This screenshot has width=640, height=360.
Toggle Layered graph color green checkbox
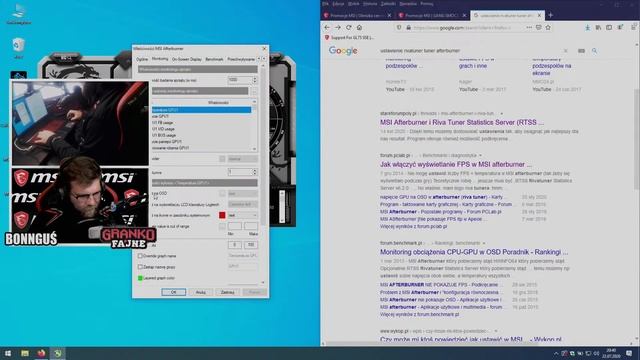[x=140, y=278]
